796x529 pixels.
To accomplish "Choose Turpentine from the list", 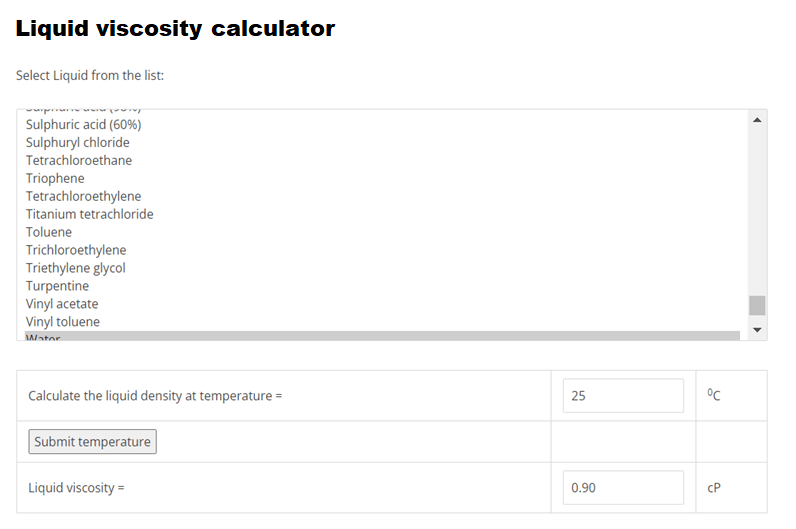I will click(382, 286).
